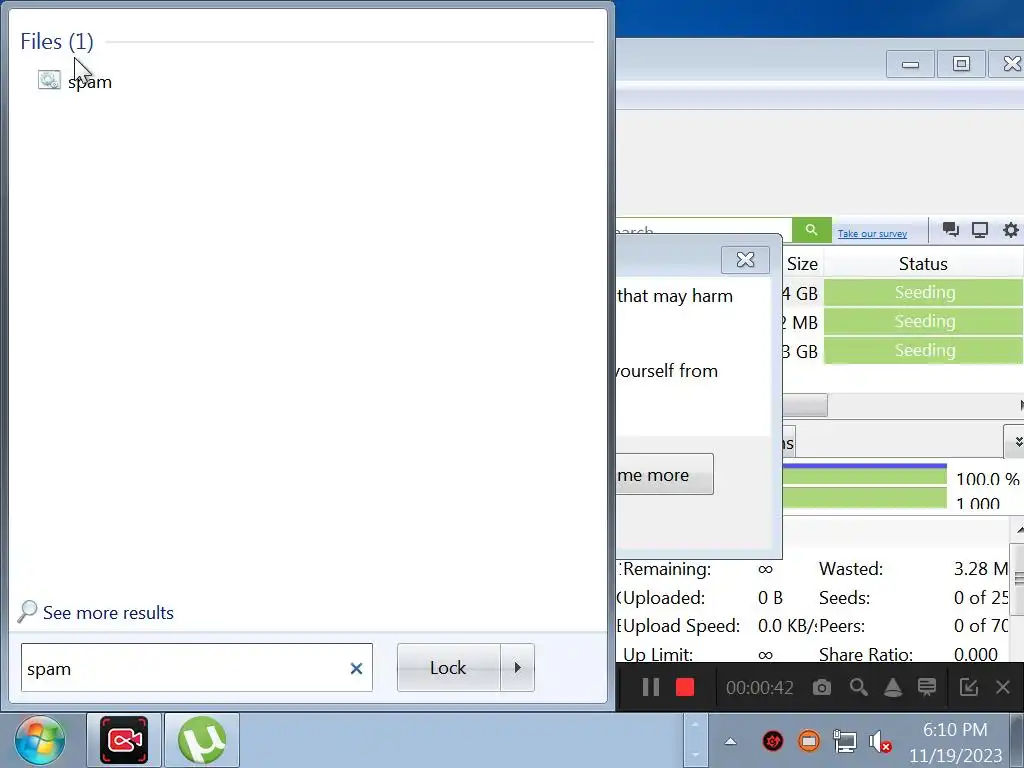The width and height of the screenshot is (1024, 768).
Task: Click the Share Ratio value 0.000
Action: click(x=976, y=654)
